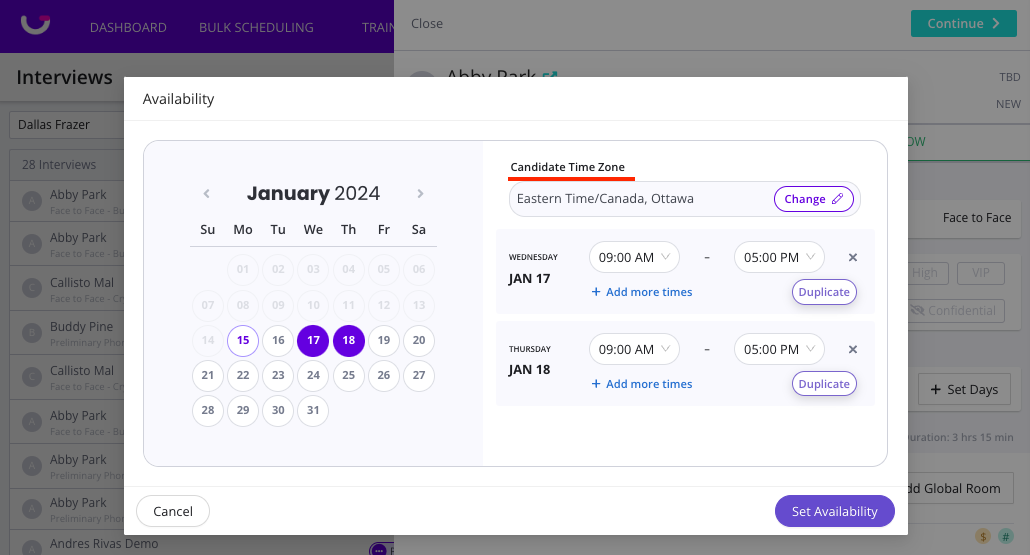Remove the Thursday Jan 18 time slot

pos(853,349)
